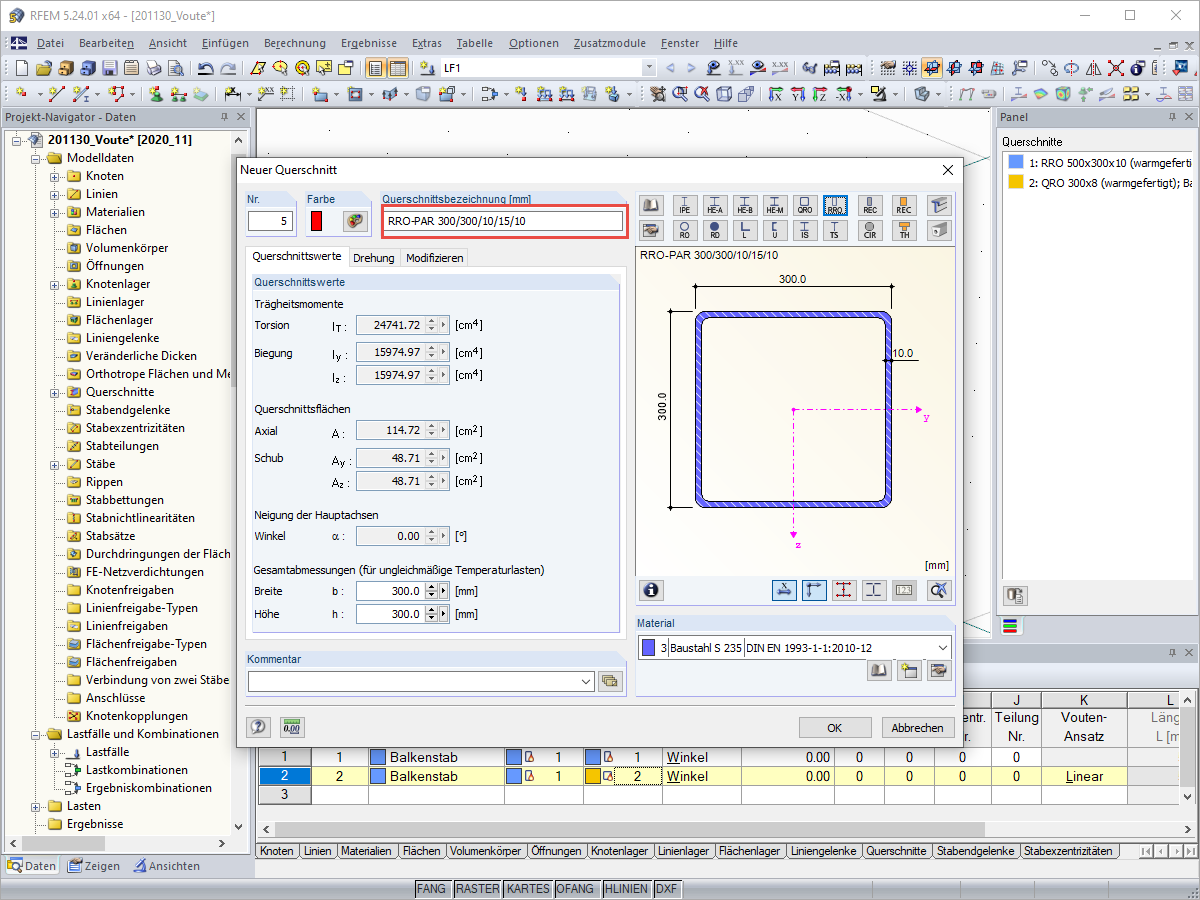Select the L angle profile

(x=745, y=230)
